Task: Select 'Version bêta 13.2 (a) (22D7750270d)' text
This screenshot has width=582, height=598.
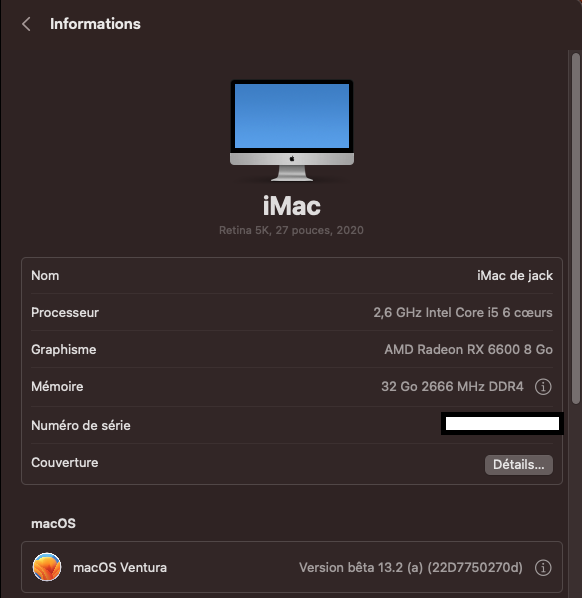Action: (411, 567)
